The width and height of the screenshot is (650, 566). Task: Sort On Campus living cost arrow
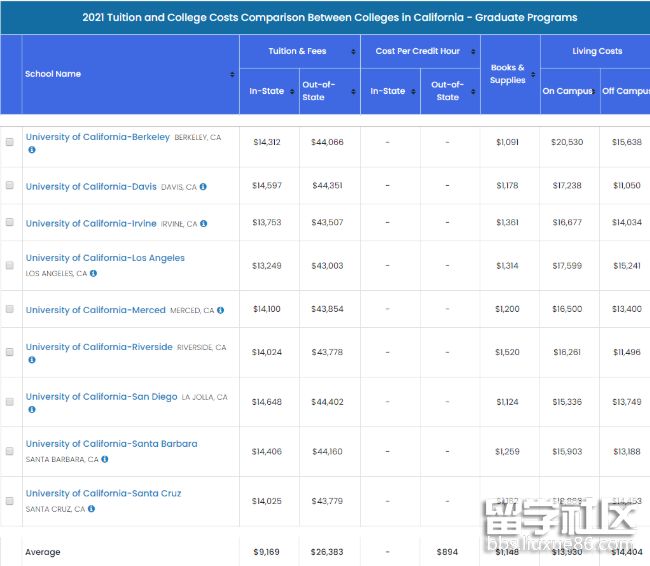point(594,92)
